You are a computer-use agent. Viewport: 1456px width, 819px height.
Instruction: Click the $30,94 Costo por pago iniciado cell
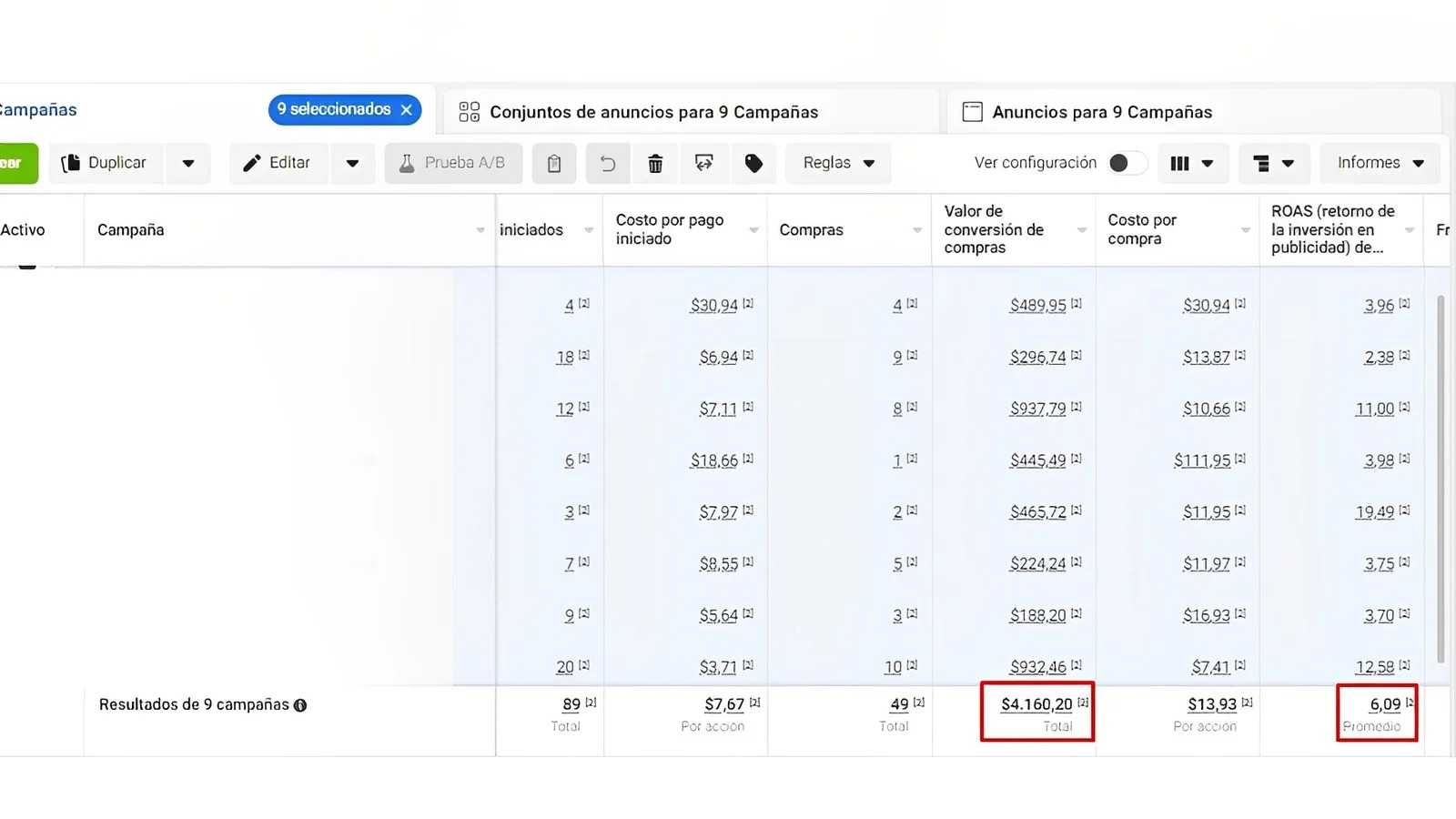[x=713, y=306]
